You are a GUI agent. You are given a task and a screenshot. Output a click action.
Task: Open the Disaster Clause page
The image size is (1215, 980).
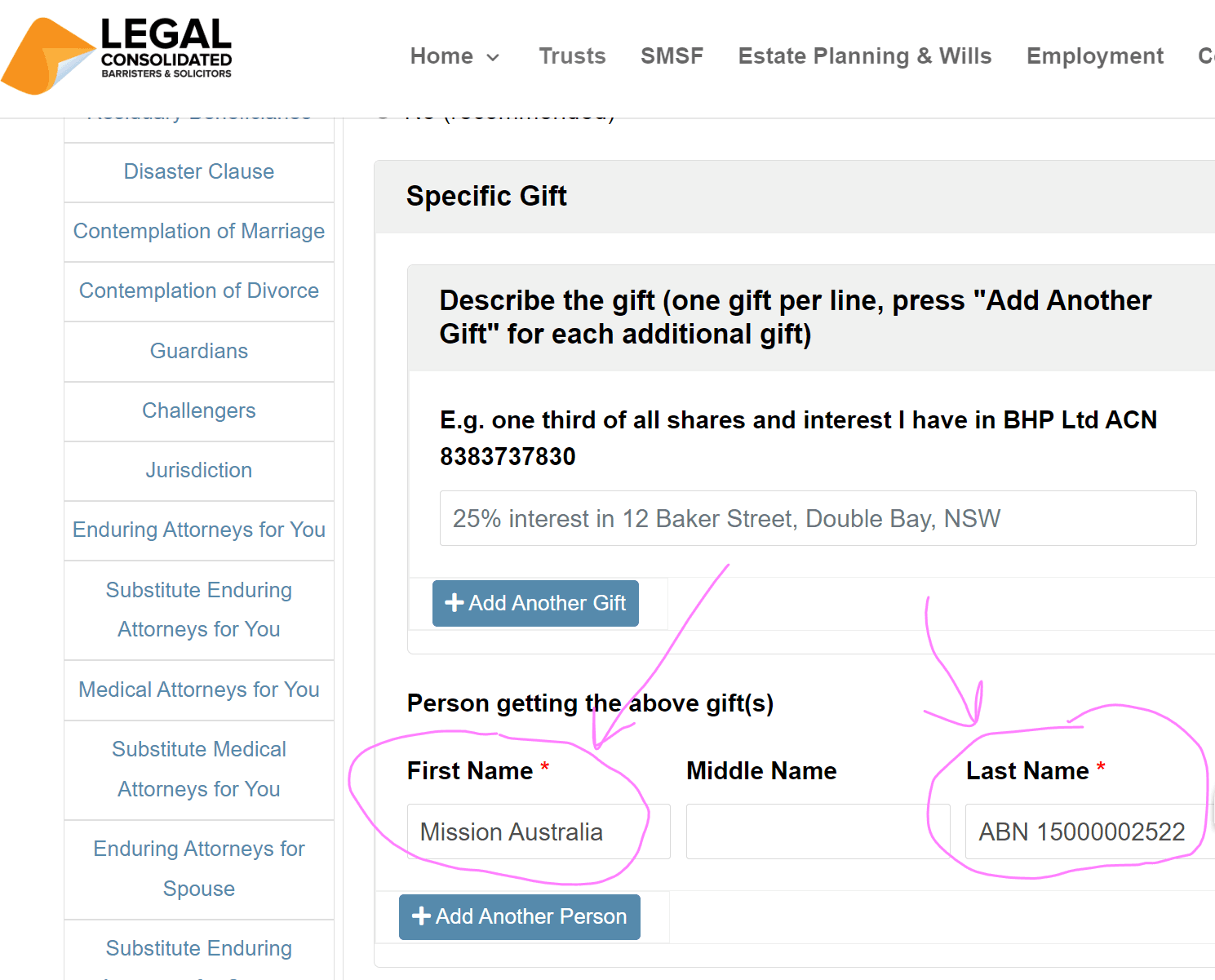click(198, 171)
